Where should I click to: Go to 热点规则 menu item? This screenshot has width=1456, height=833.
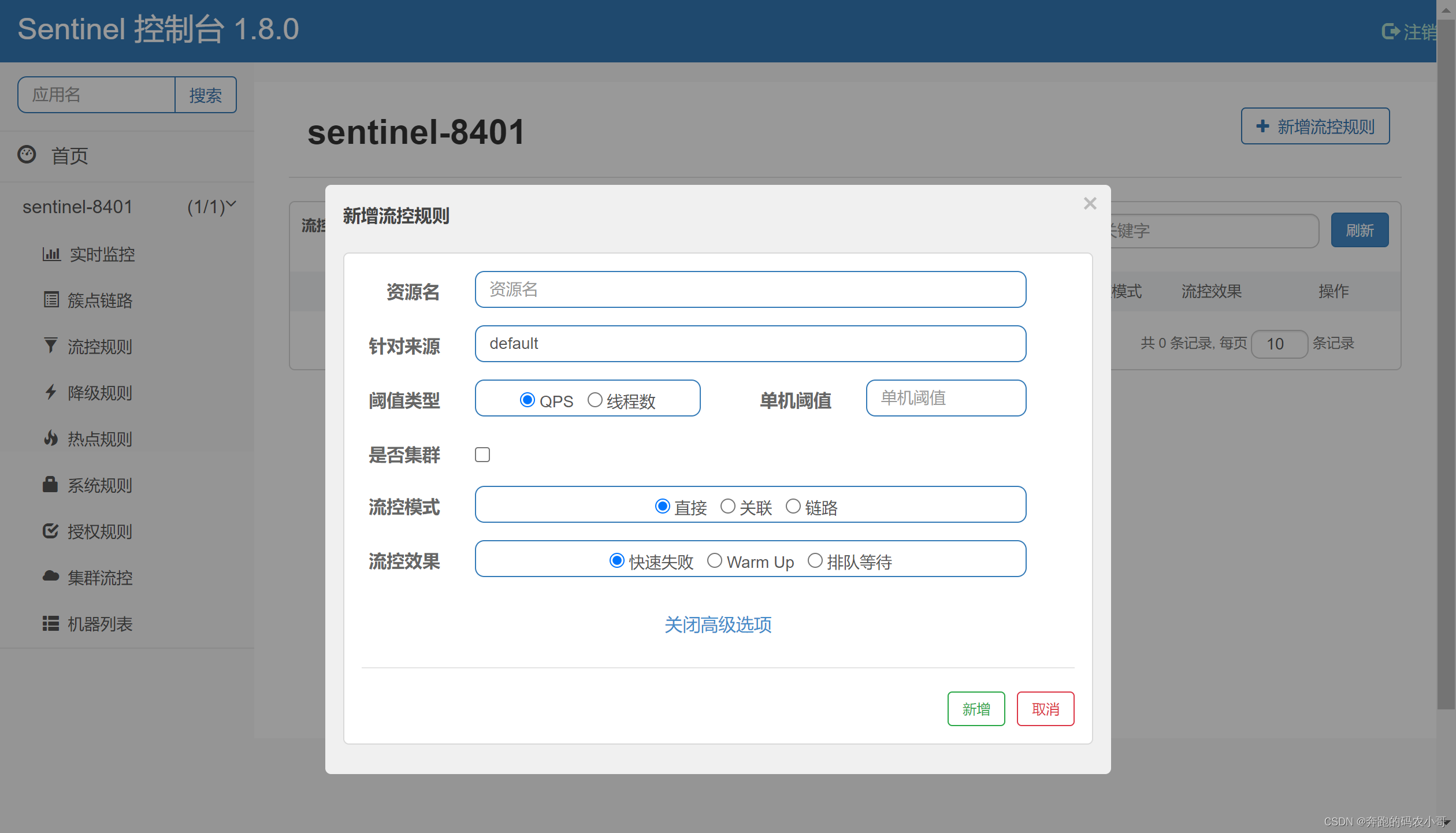click(127, 439)
